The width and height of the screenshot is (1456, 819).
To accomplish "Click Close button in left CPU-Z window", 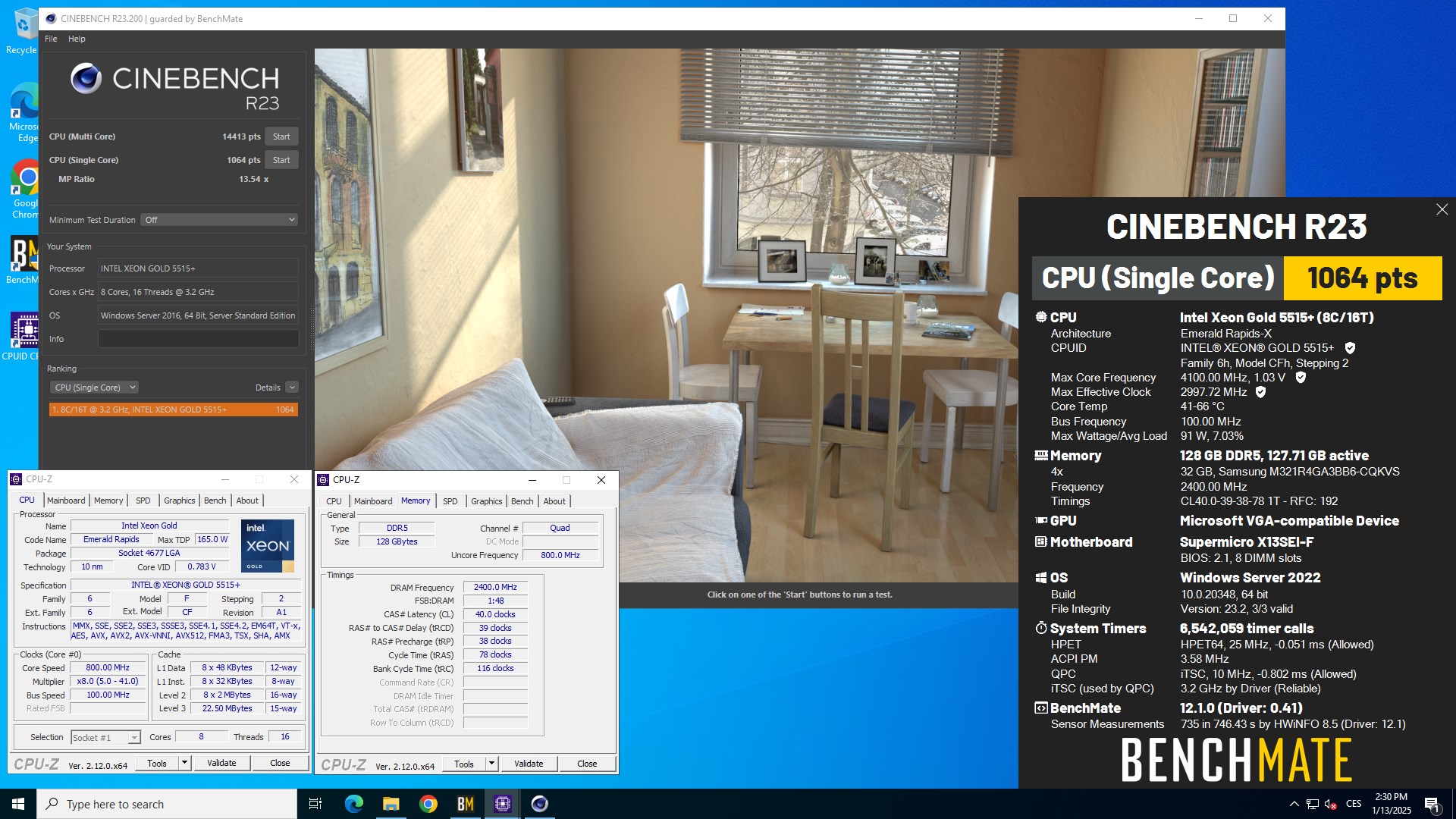I will [280, 763].
